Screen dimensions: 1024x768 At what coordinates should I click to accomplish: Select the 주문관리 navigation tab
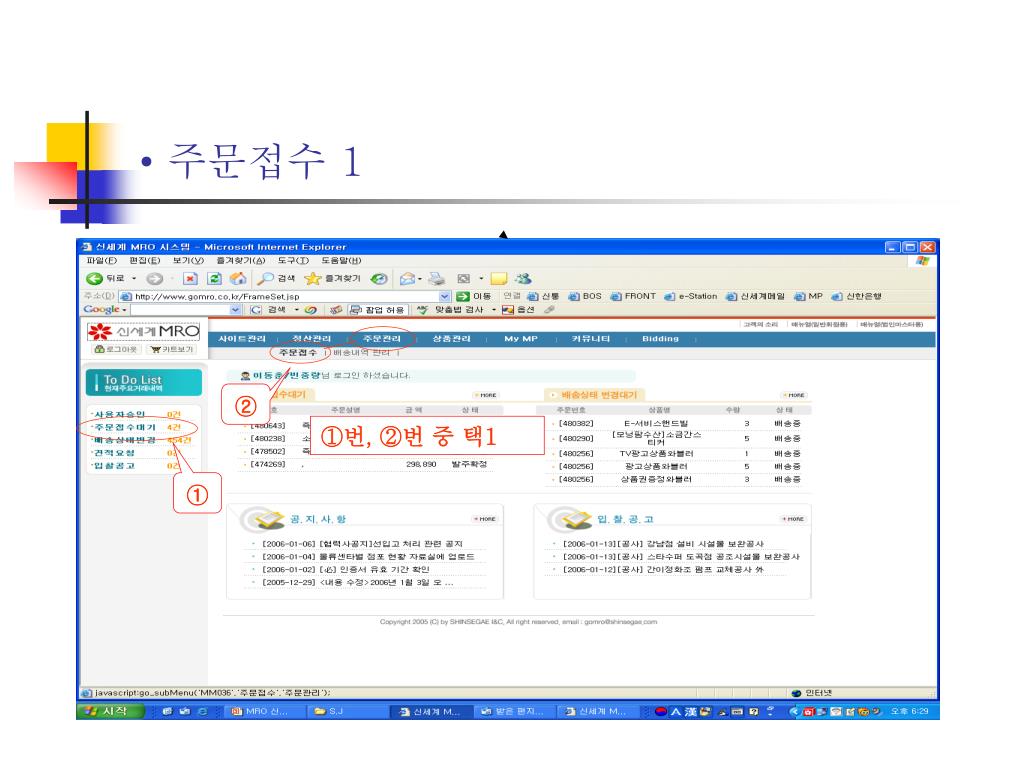pyautogui.click(x=382, y=339)
